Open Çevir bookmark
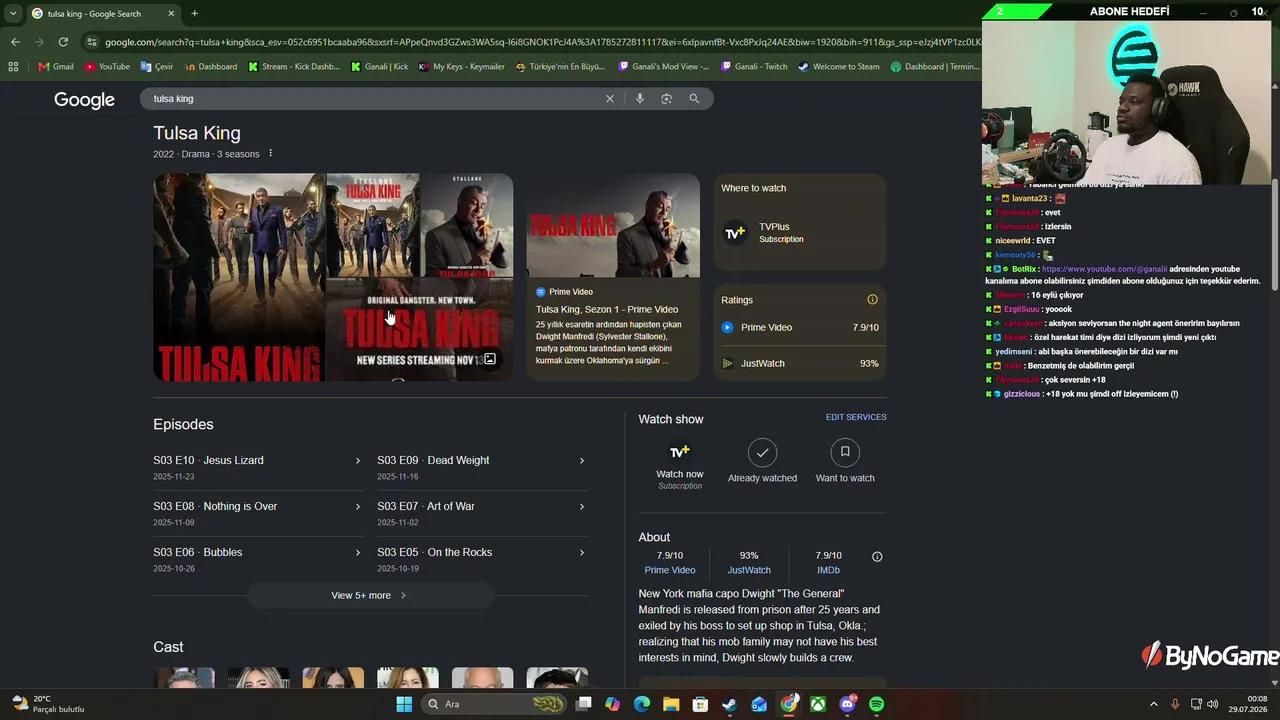Image resolution: width=1280 pixels, height=720 pixels. point(157,67)
